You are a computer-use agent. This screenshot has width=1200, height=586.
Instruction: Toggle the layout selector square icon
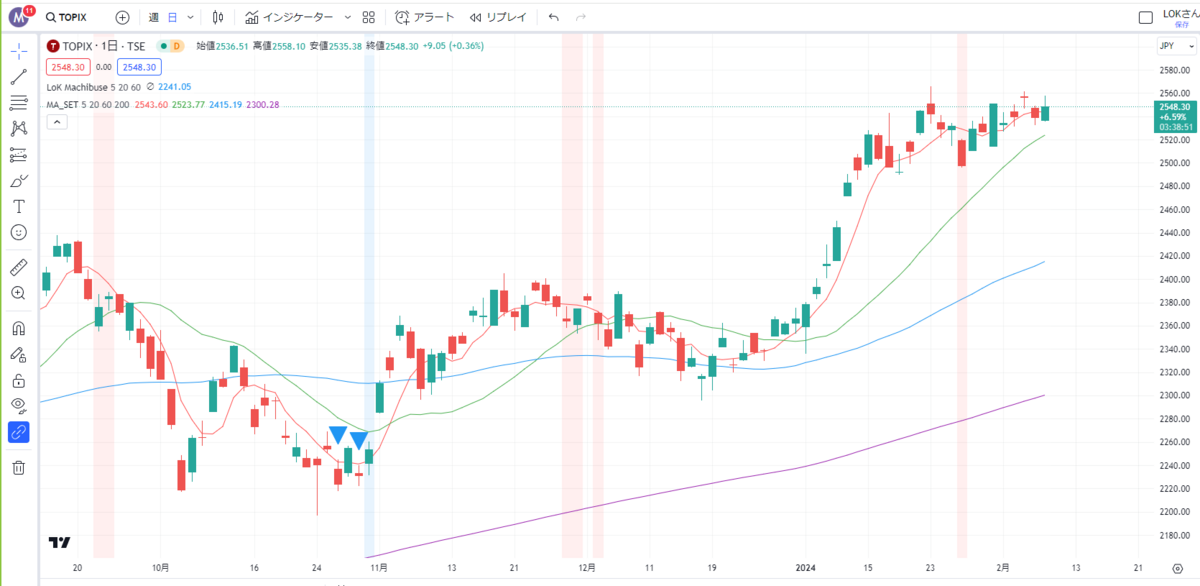[1146, 18]
